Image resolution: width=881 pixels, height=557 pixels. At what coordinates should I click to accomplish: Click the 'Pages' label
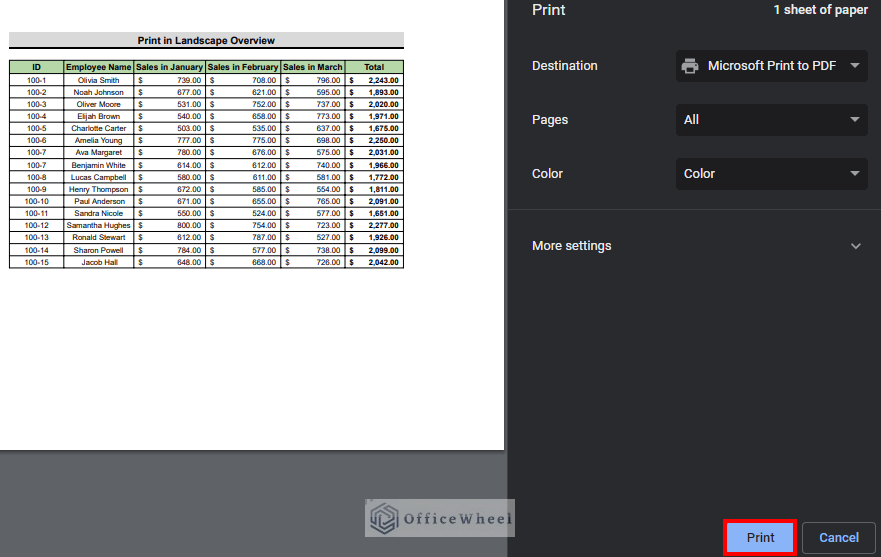coord(550,120)
